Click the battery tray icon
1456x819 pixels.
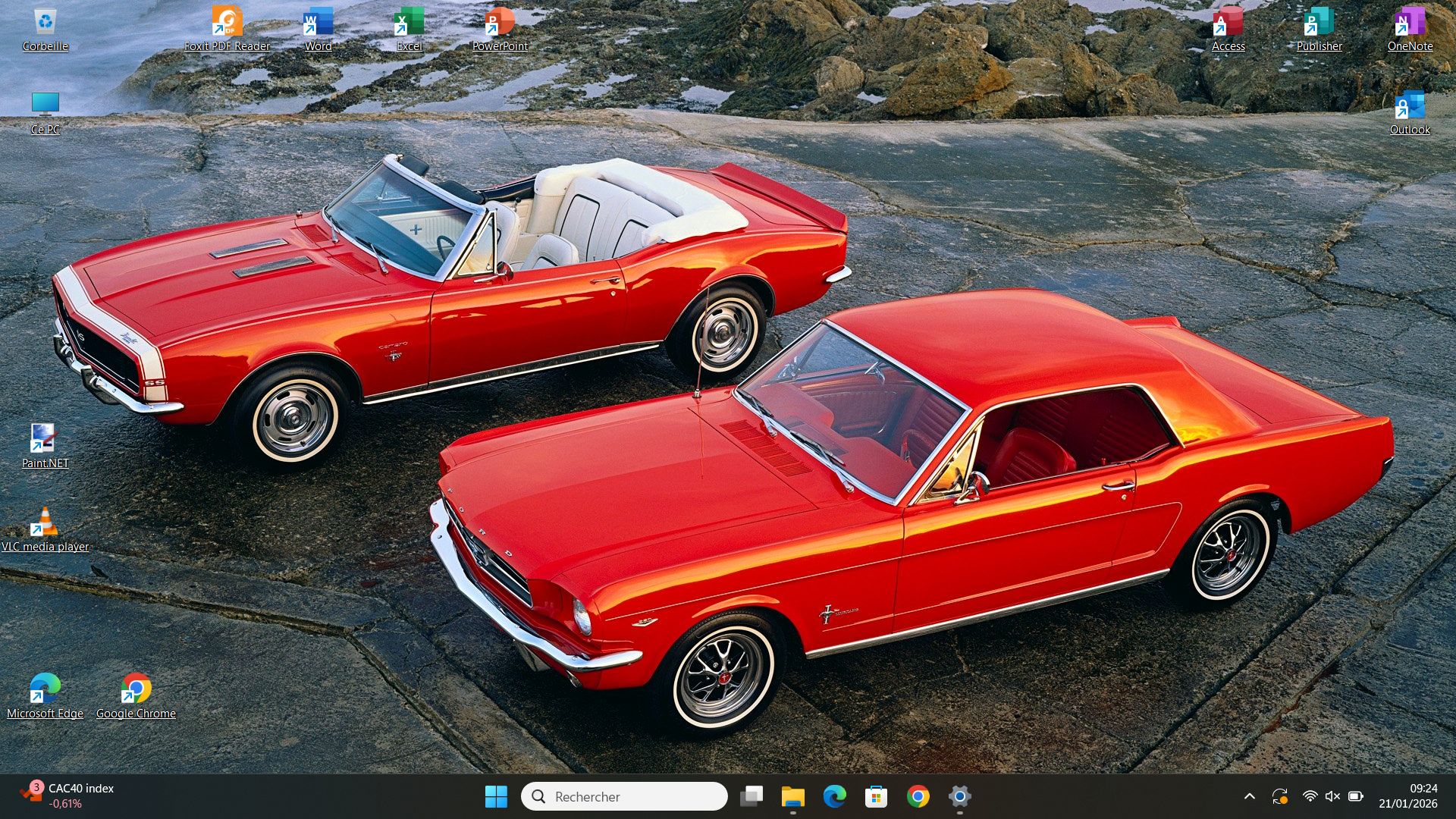click(1356, 796)
